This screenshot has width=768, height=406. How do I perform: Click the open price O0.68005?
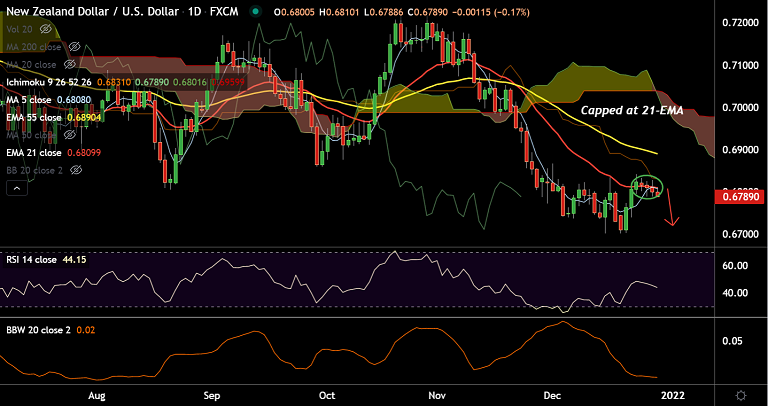click(x=295, y=12)
